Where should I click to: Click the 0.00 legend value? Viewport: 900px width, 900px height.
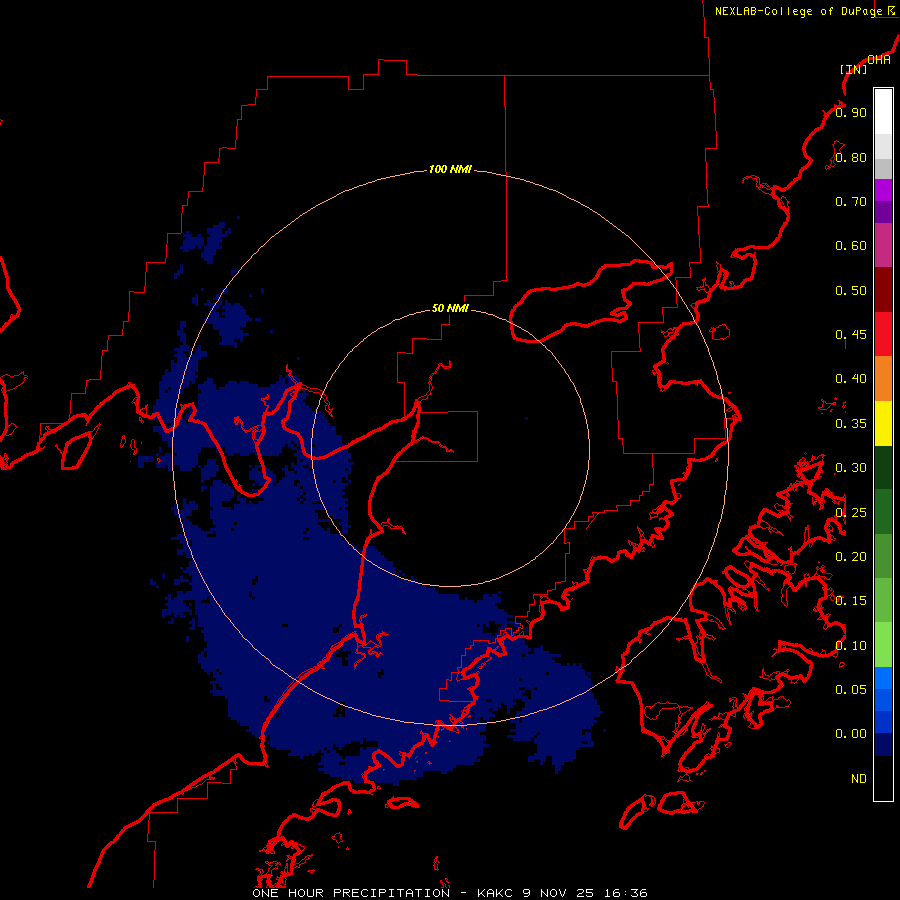(x=851, y=734)
